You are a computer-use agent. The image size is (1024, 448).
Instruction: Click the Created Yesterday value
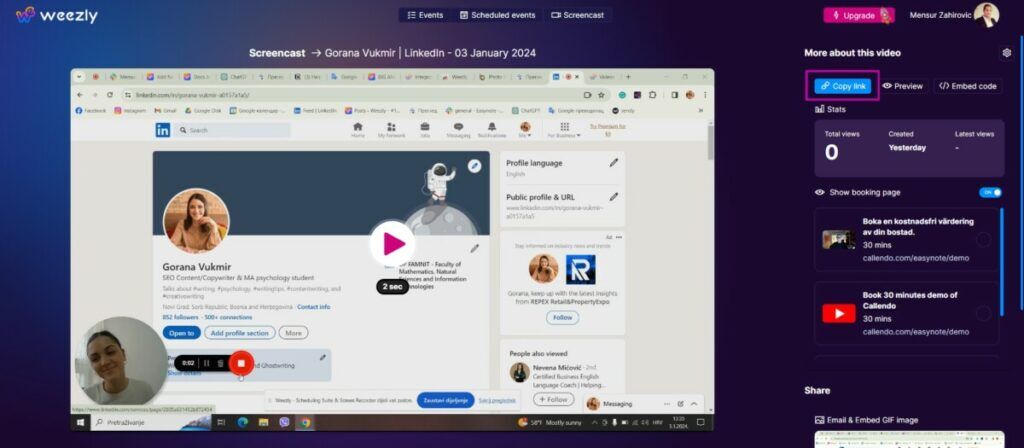(907, 148)
